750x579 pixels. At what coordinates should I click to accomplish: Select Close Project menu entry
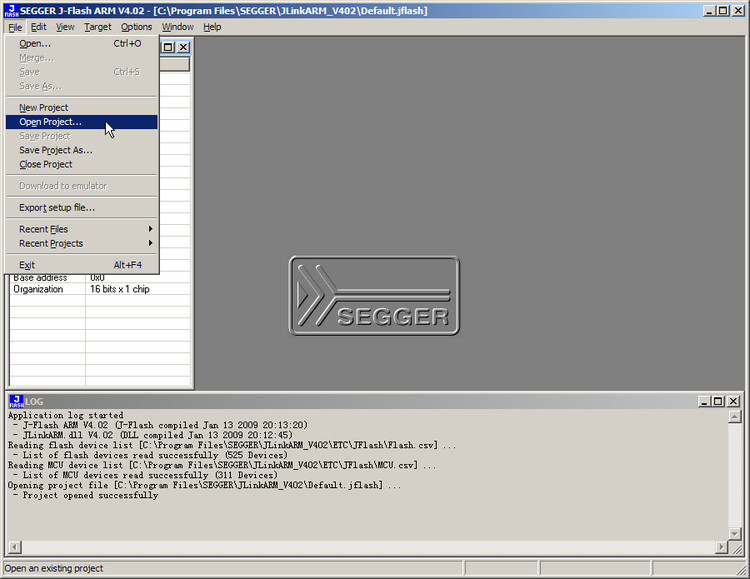81,165
